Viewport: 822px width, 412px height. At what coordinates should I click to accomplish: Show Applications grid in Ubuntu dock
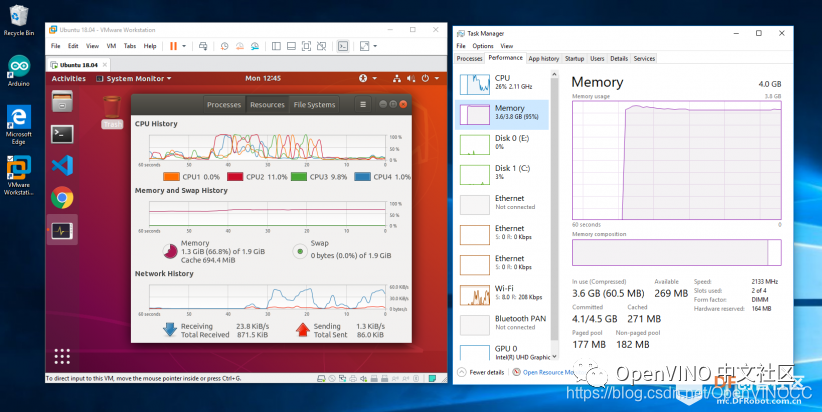point(62,356)
